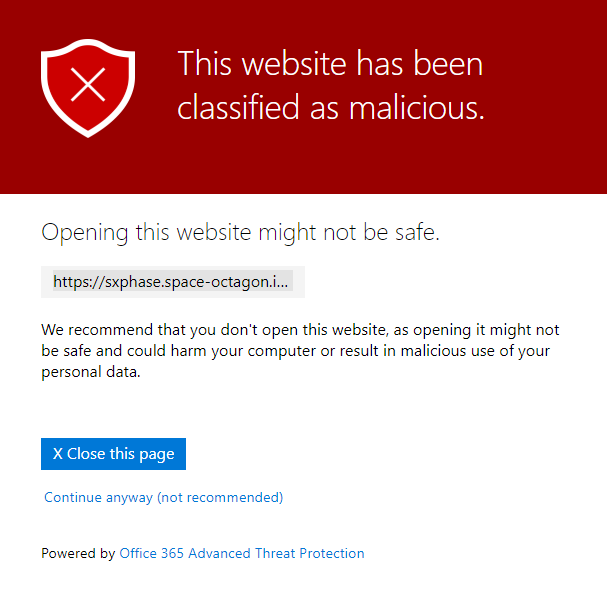Viewport: 607px width, 598px height.
Task: Click the 'classified as malicious' banner heading
Action: tap(330, 86)
